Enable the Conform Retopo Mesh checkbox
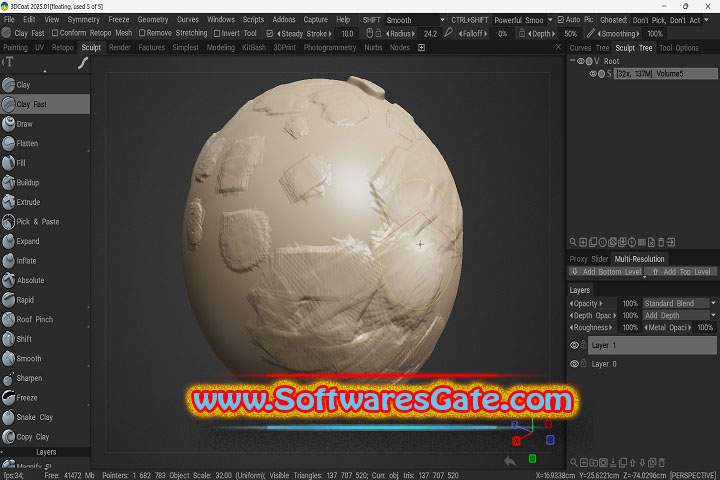This screenshot has width=720, height=480. 55,33
